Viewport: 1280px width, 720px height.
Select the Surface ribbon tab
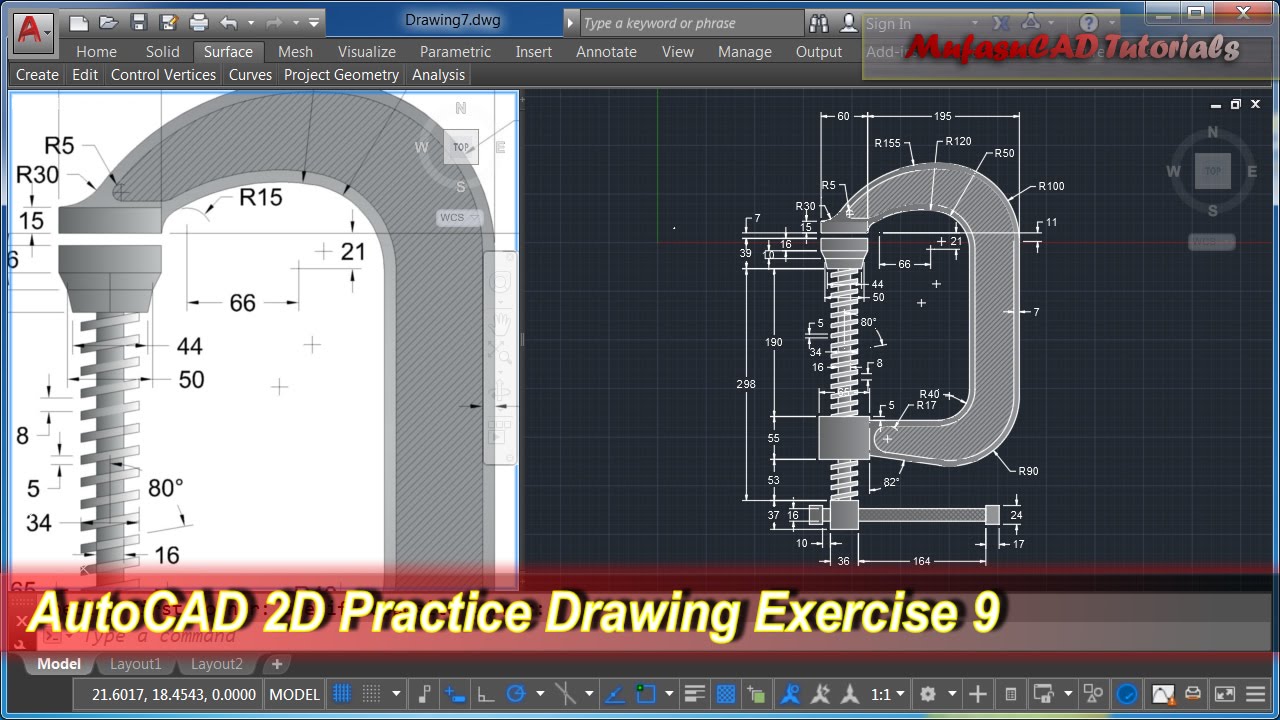pyautogui.click(x=228, y=52)
